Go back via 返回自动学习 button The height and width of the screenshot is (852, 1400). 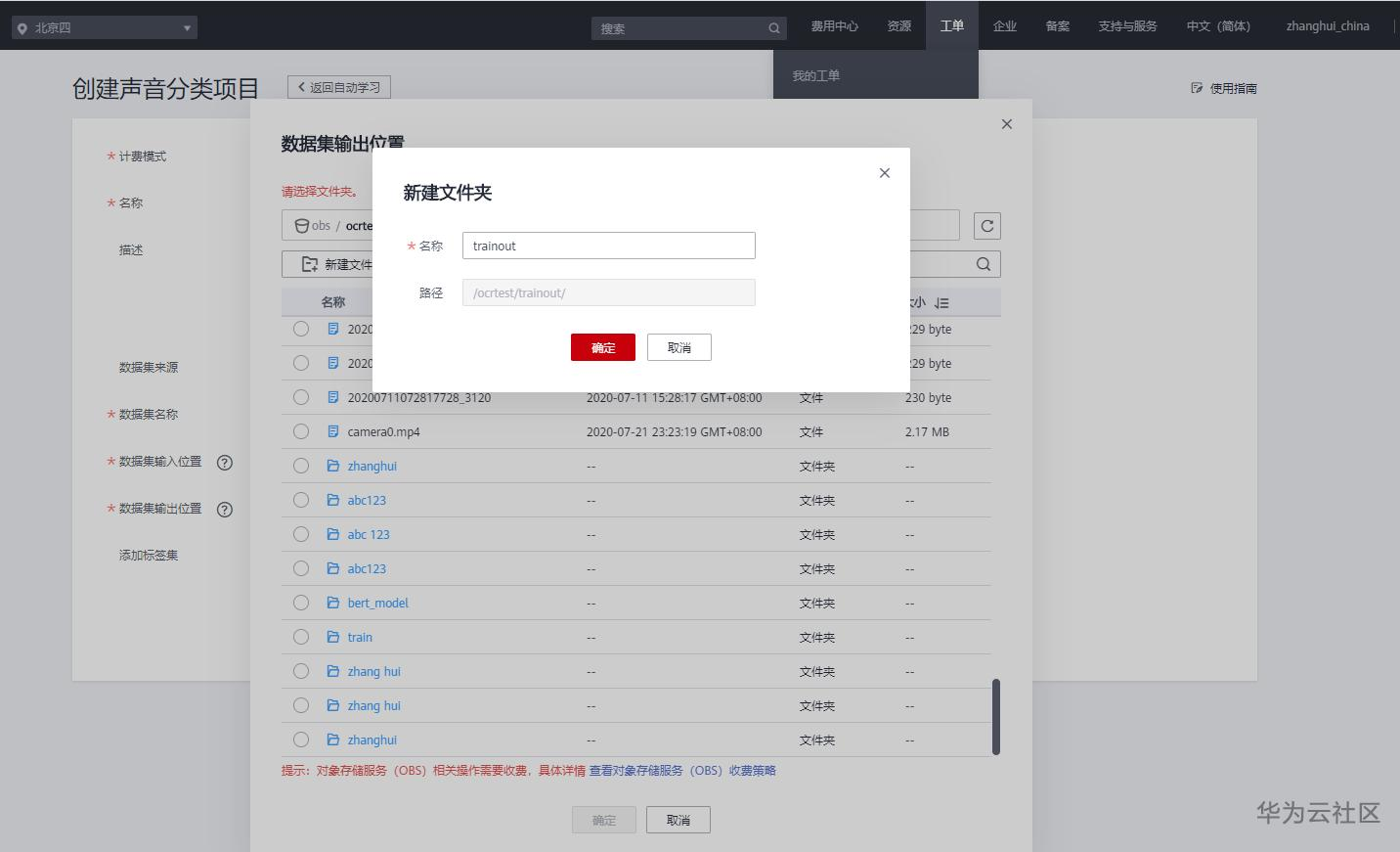pyautogui.click(x=339, y=87)
